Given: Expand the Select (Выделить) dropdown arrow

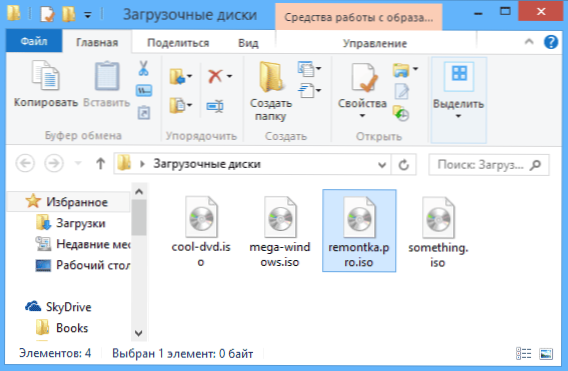Looking at the screenshot, I should (458, 116).
